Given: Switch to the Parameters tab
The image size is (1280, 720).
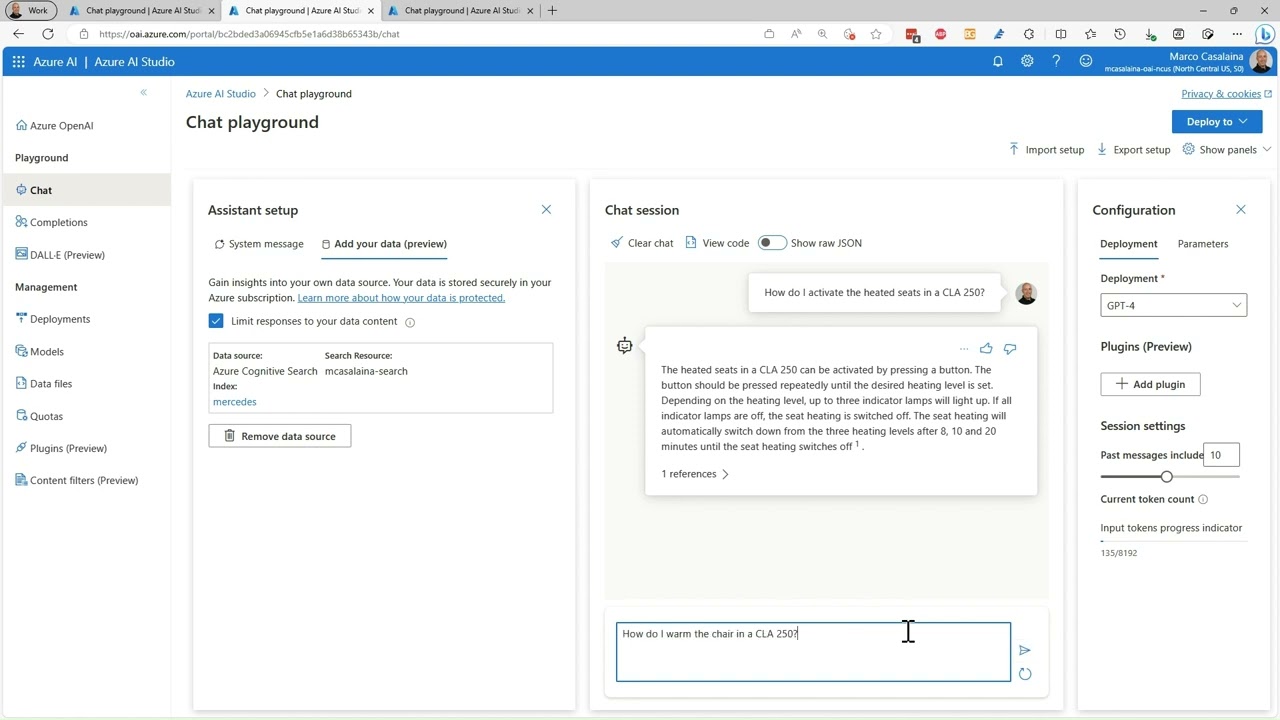Looking at the screenshot, I should (x=1203, y=244).
